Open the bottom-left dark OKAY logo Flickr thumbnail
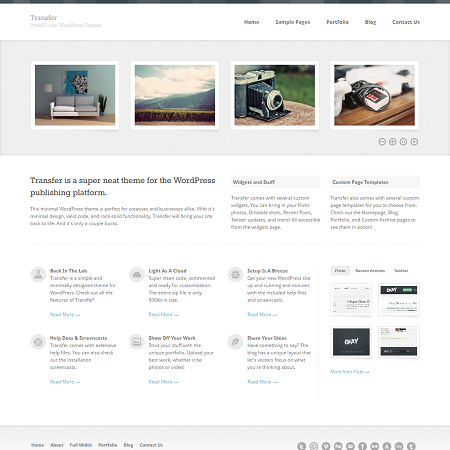This screenshot has height=450, width=450. (x=351, y=342)
